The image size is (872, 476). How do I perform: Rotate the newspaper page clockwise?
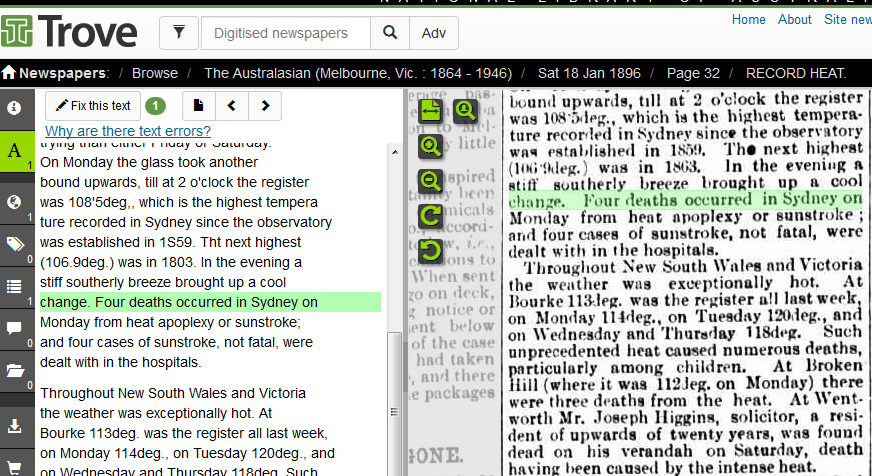point(431,215)
